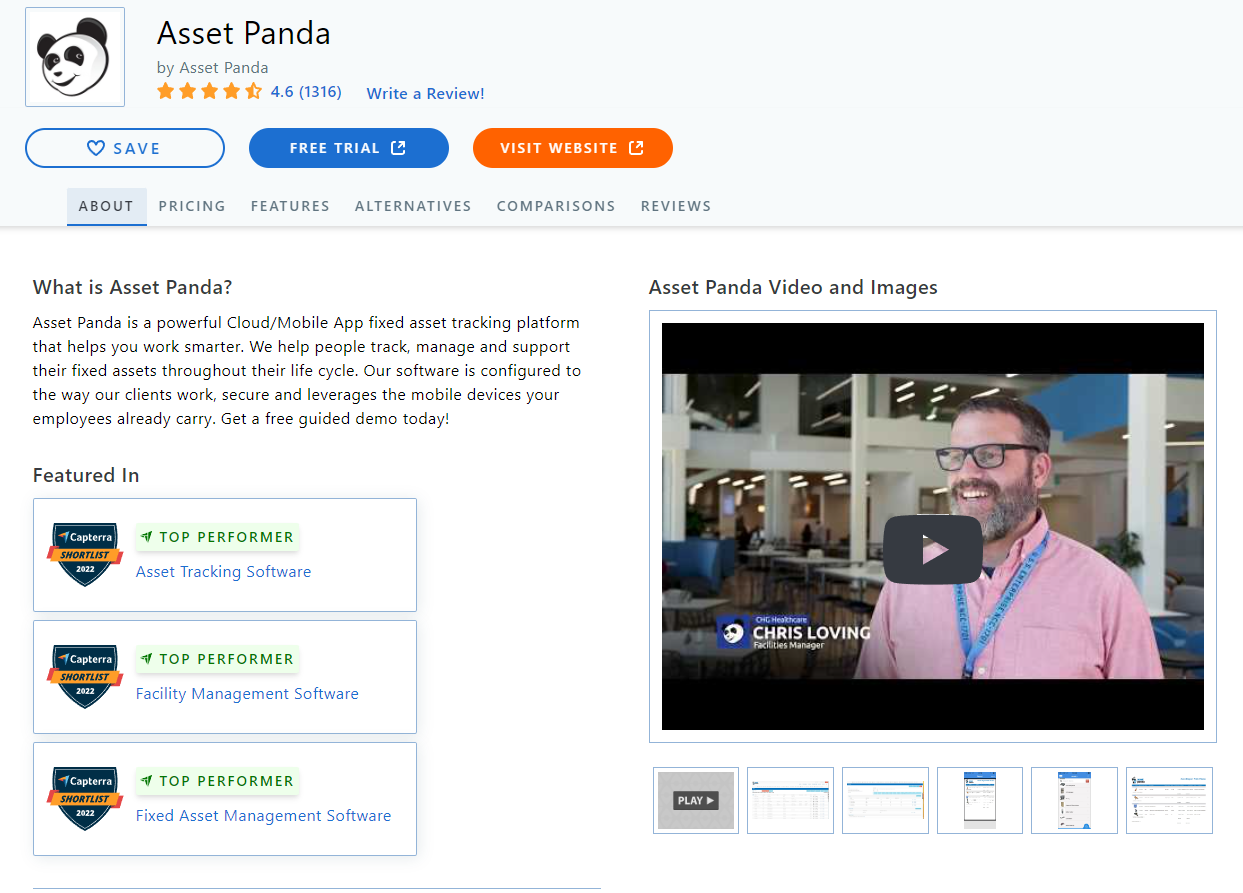Click the 'by Asset Panda' vendor text
1243x893 pixels.
(213, 68)
